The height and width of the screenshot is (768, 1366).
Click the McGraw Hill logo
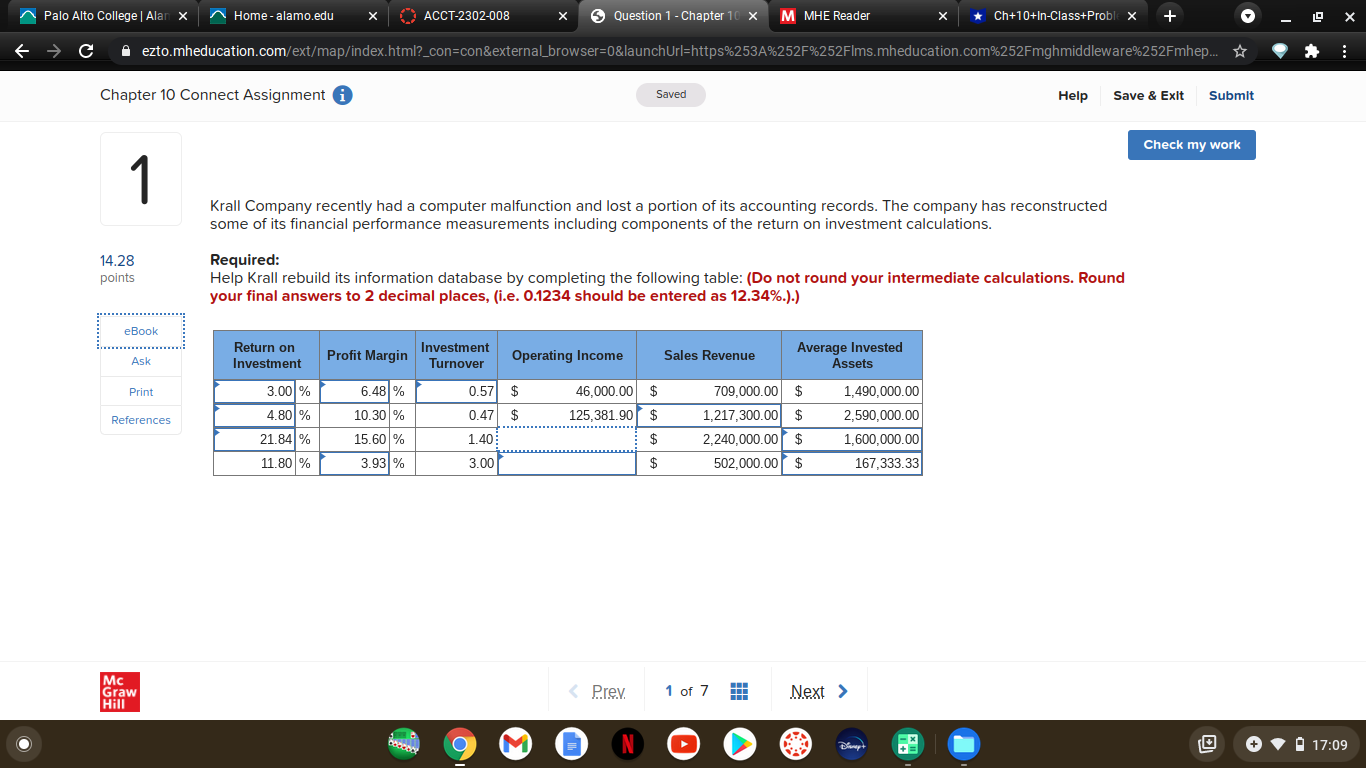coord(119,691)
